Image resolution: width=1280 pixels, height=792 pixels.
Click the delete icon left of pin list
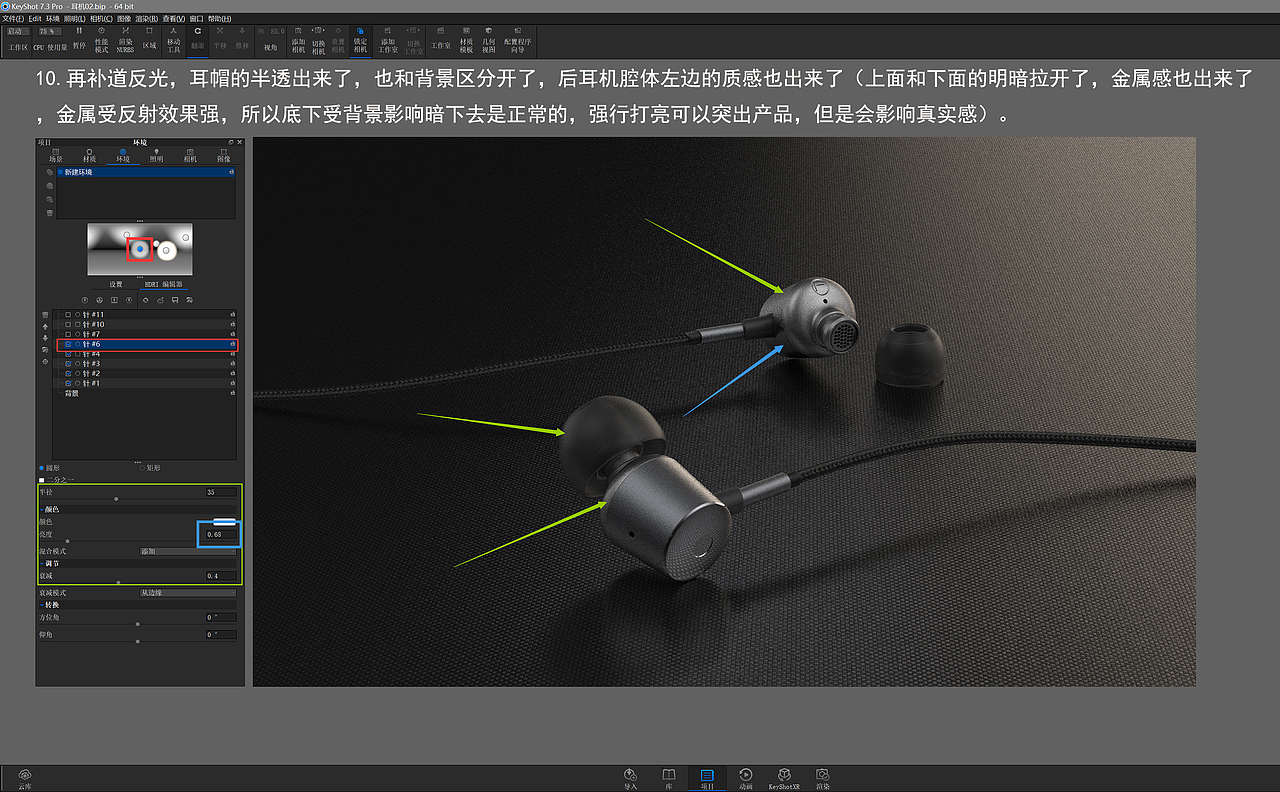click(x=45, y=315)
